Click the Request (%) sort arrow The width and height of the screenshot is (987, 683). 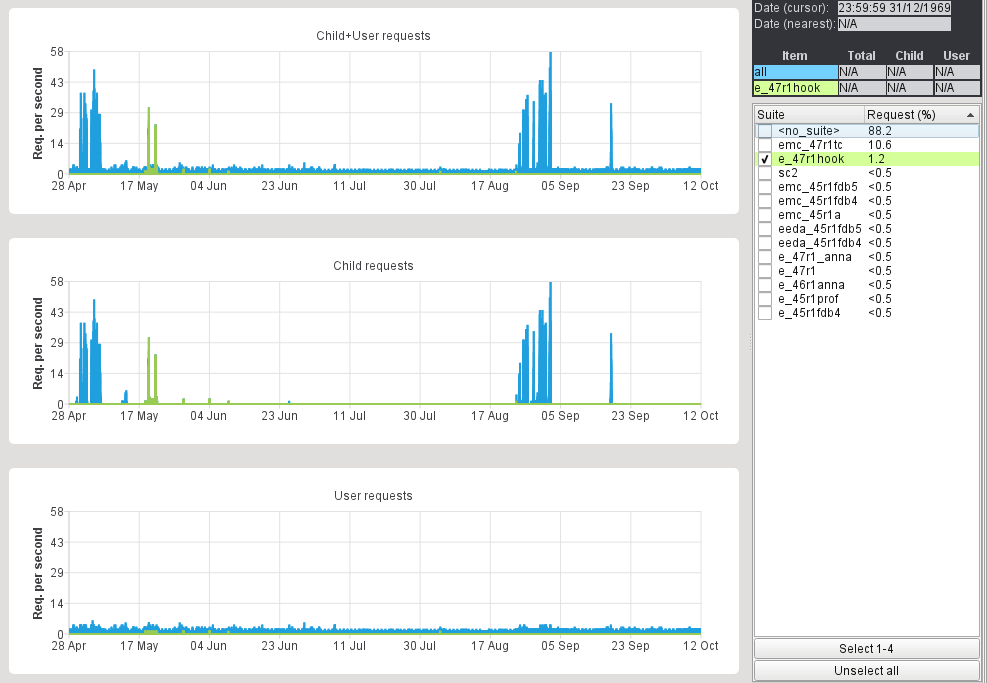click(x=969, y=115)
